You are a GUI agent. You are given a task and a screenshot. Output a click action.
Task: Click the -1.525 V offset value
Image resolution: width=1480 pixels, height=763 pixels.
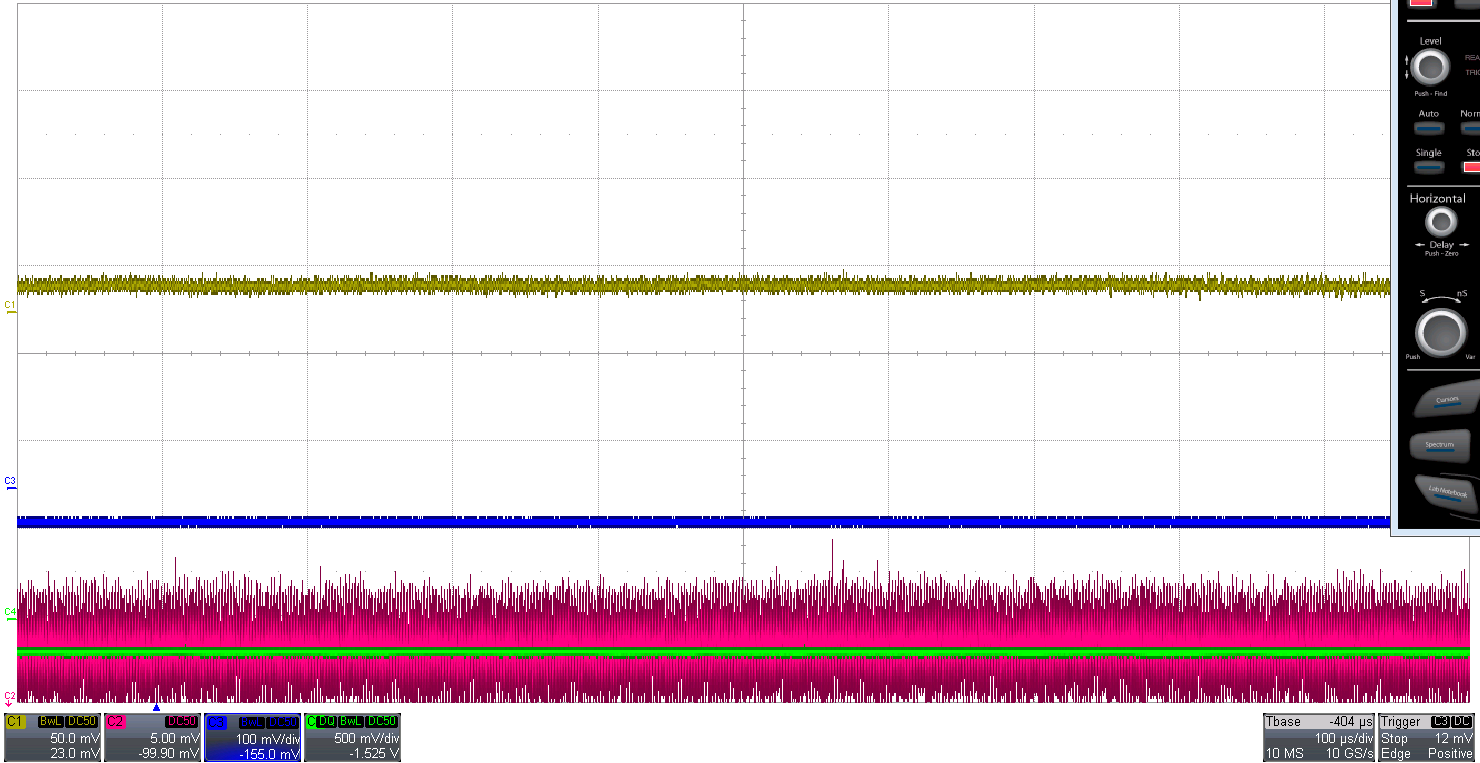[x=374, y=754]
